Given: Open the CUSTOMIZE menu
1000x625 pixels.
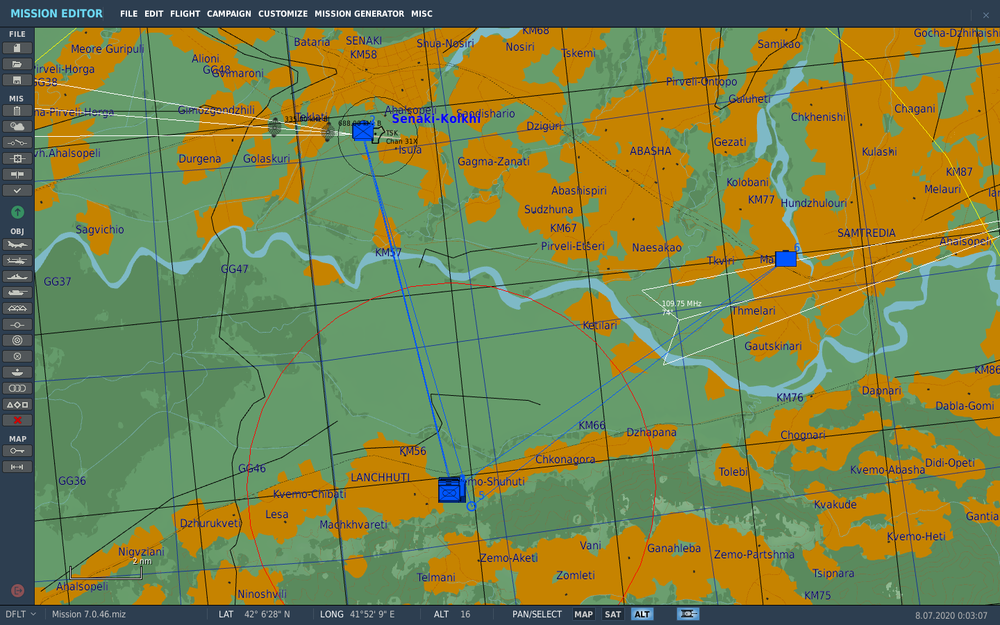Looking at the screenshot, I should (283, 13).
